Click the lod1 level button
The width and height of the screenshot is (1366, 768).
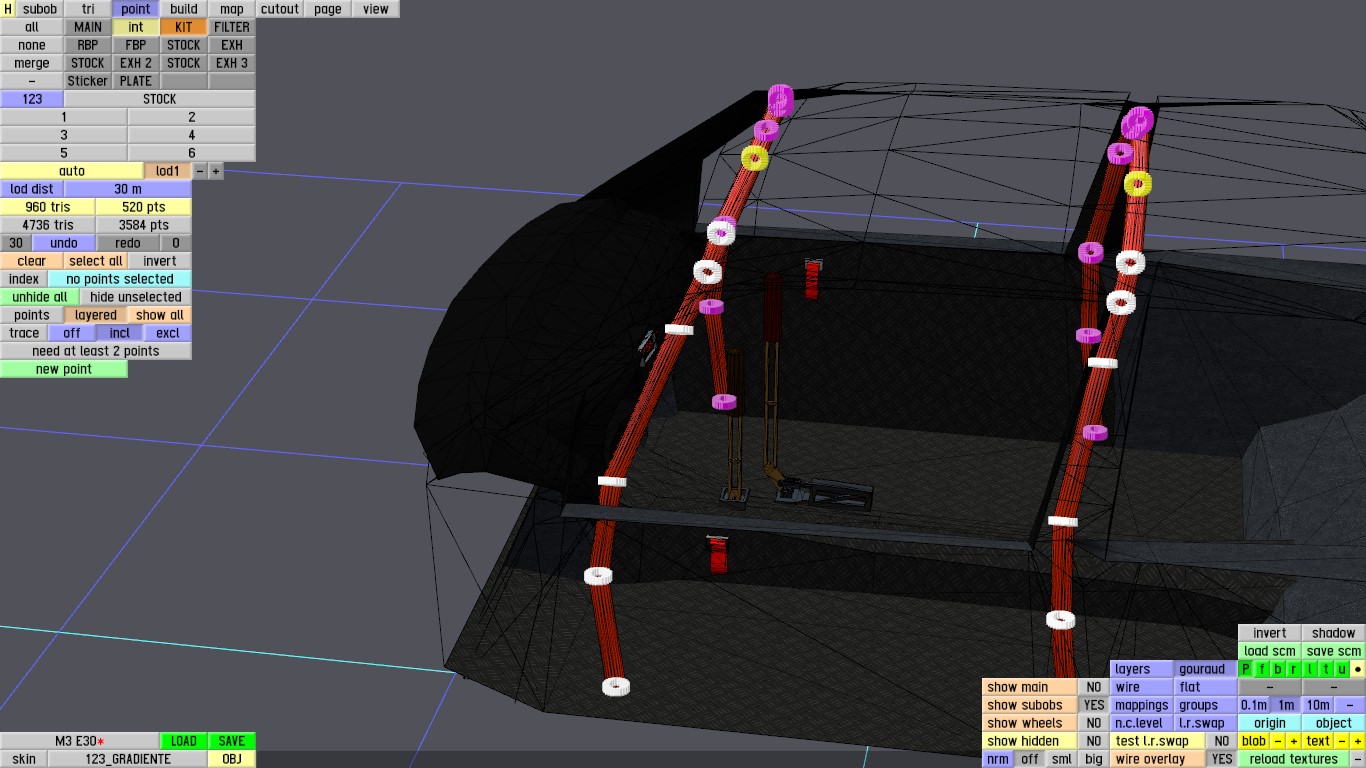[x=168, y=171]
